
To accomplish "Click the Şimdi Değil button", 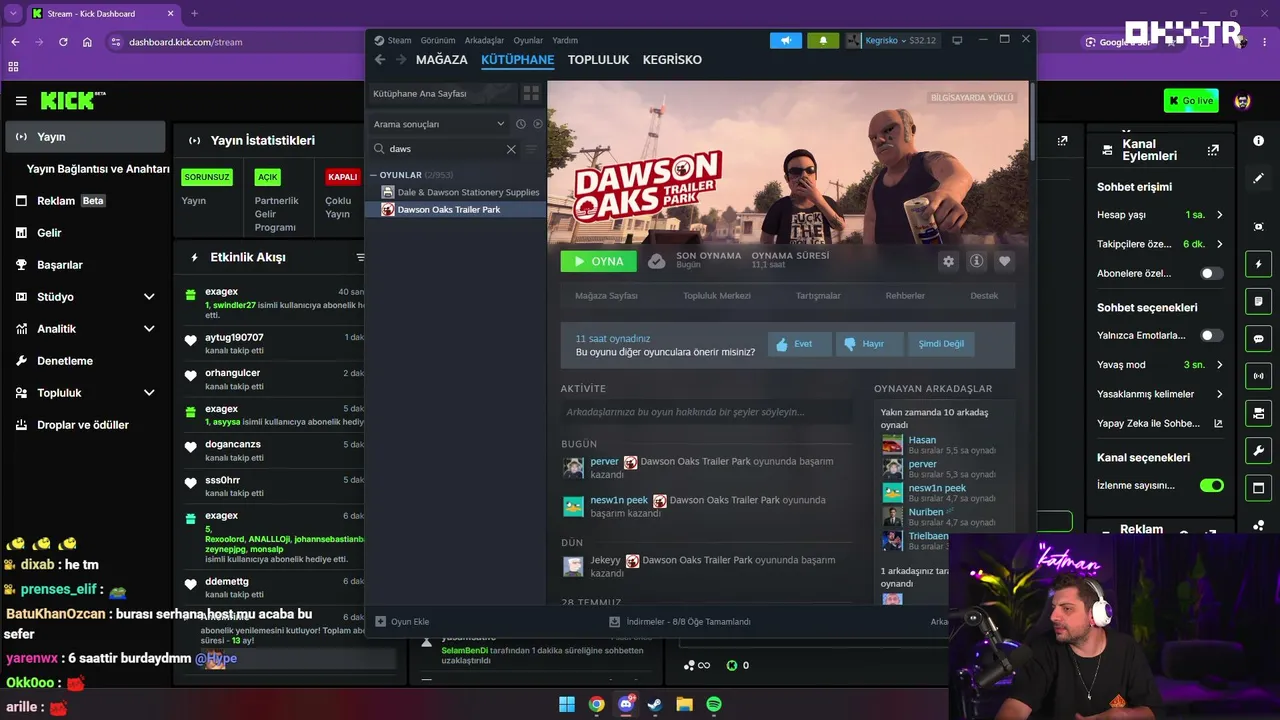I will pos(941,344).
